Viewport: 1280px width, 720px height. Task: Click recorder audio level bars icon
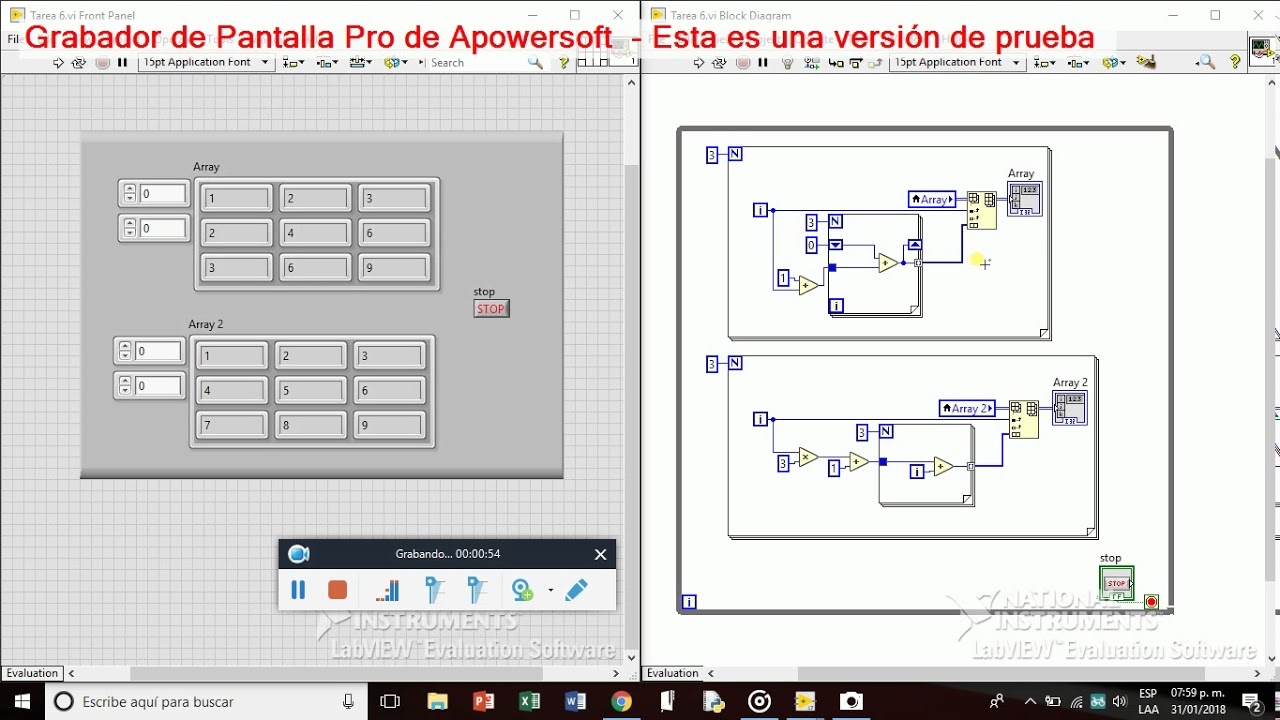(x=388, y=590)
